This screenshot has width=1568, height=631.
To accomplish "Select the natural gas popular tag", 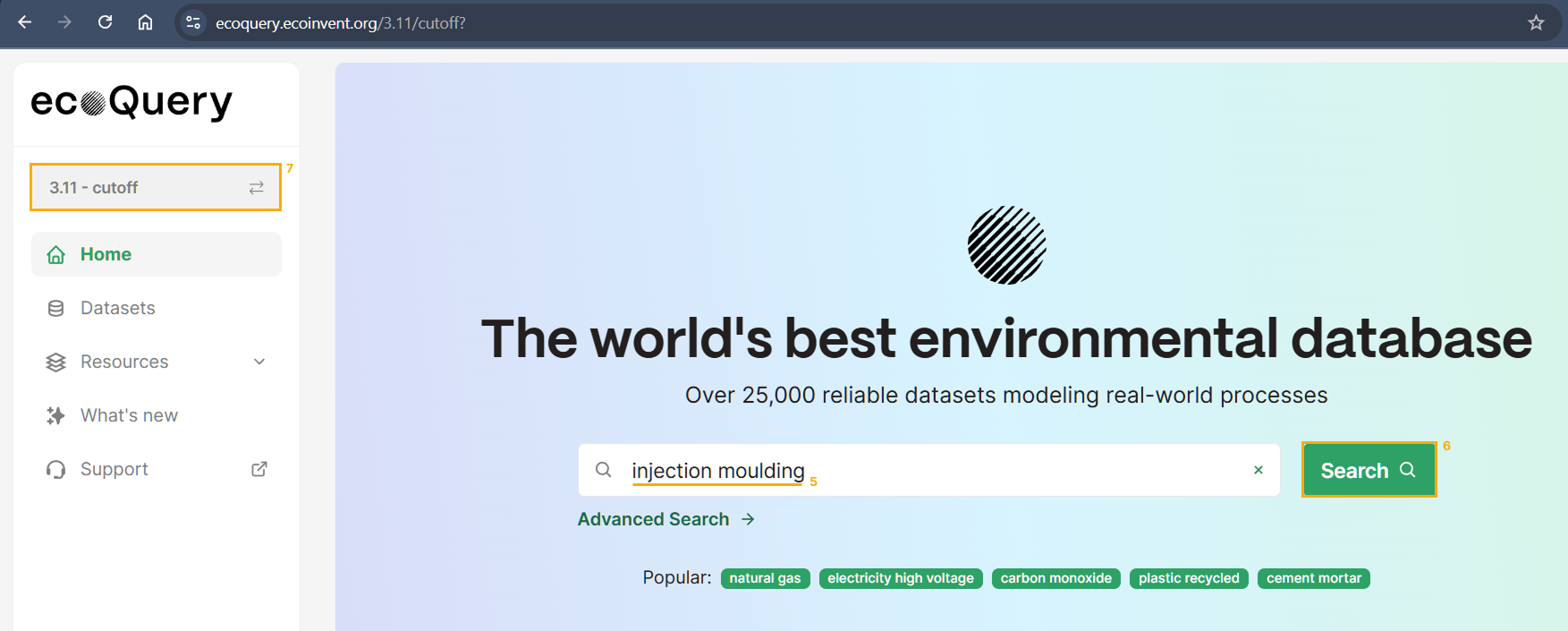I will pyautogui.click(x=765, y=578).
